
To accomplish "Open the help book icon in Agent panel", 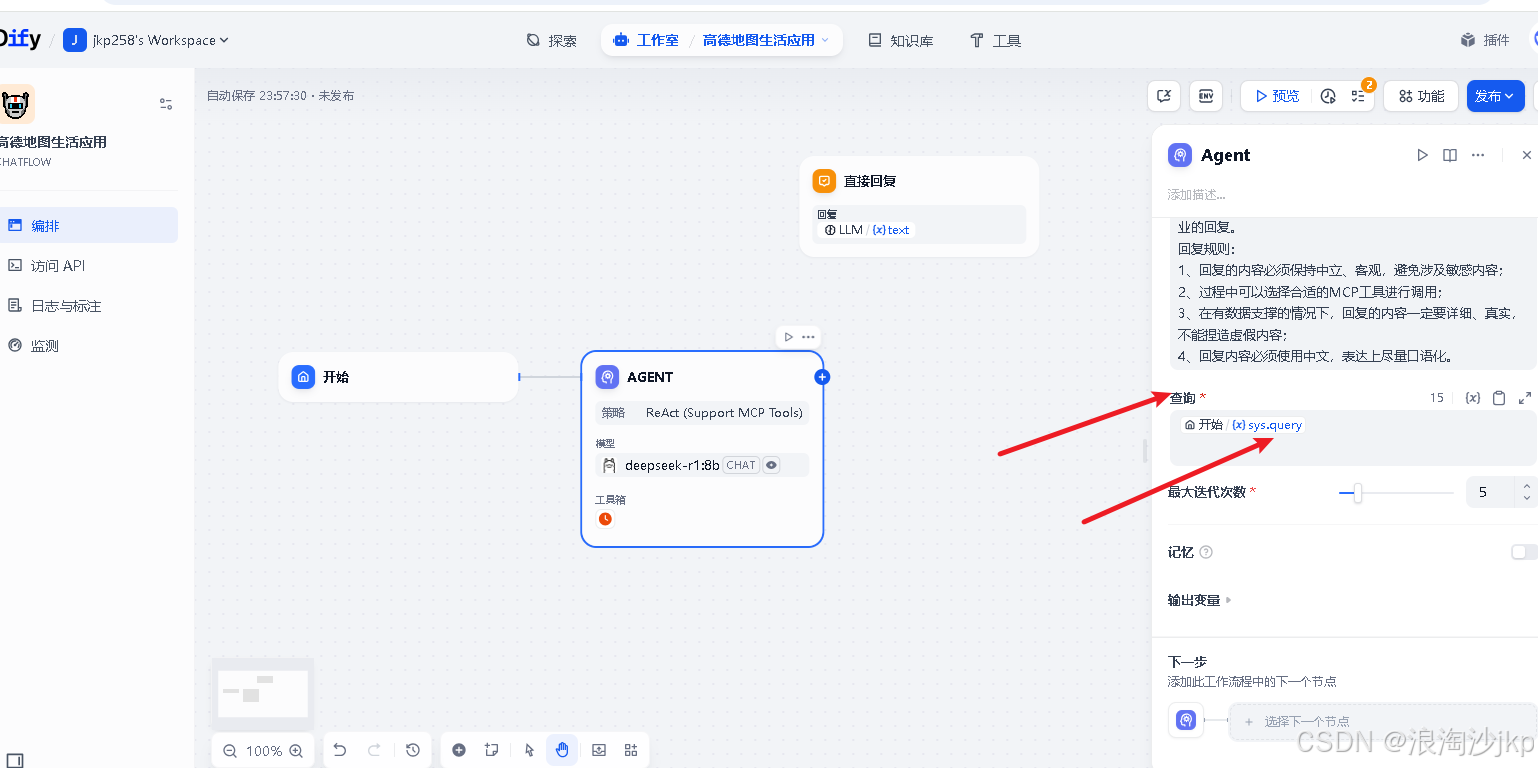I will [x=1450, y=155].
